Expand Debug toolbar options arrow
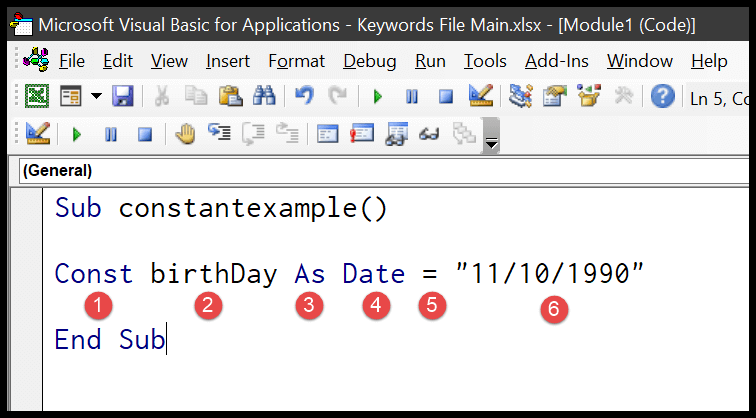The width and height of the screenshot is (756, 418). pos(490,141)
